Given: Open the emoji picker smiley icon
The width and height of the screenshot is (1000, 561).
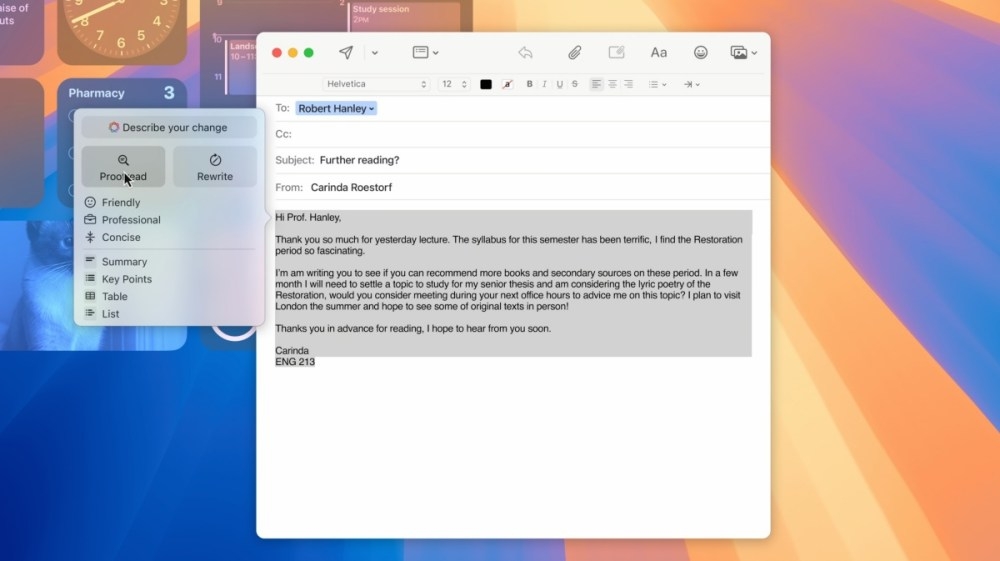Looking at the screenshot, I should [700, 53].
